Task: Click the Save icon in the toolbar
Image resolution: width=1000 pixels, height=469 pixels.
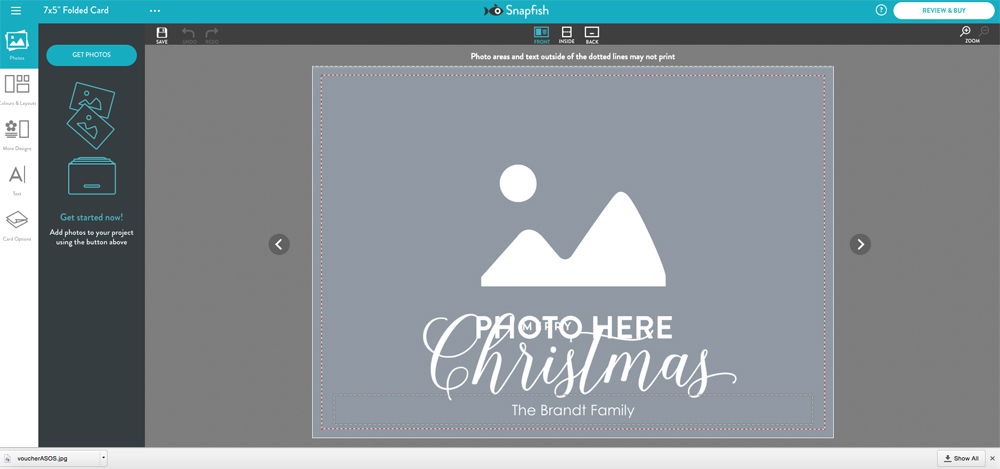Action: 162,35
